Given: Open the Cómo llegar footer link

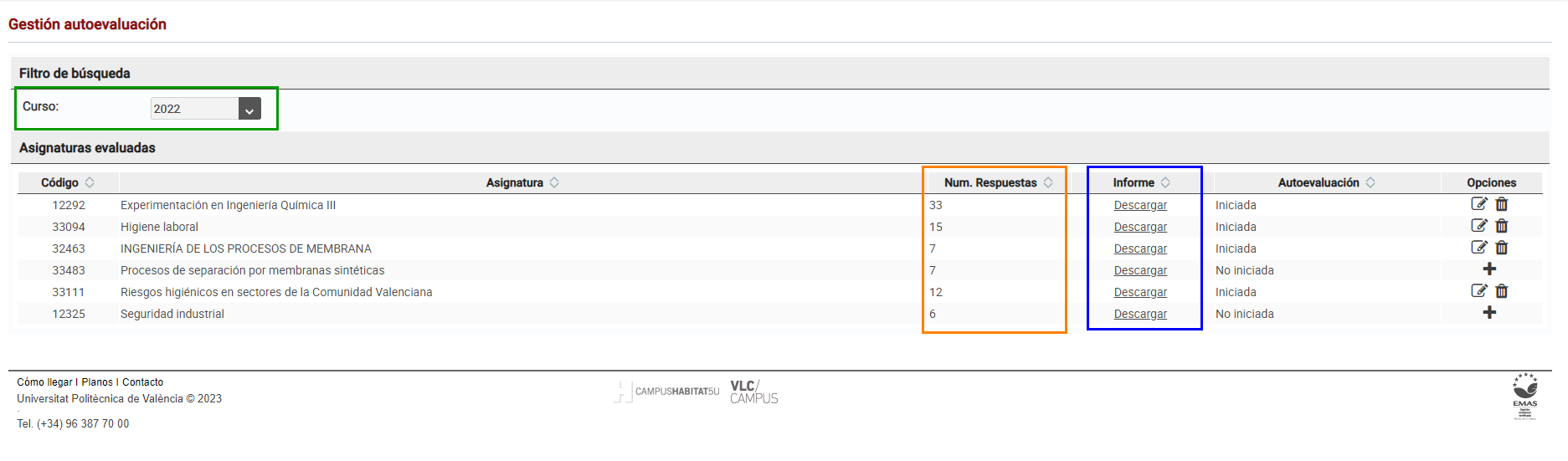Looking at the screenshot, I should point(44,382).
